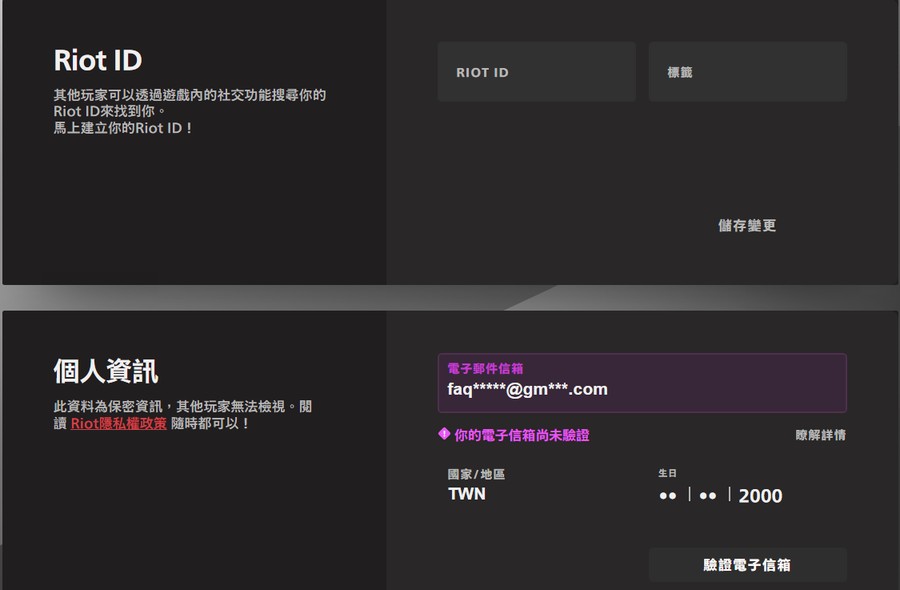Click the Riot ID section heading

(98, 60)
